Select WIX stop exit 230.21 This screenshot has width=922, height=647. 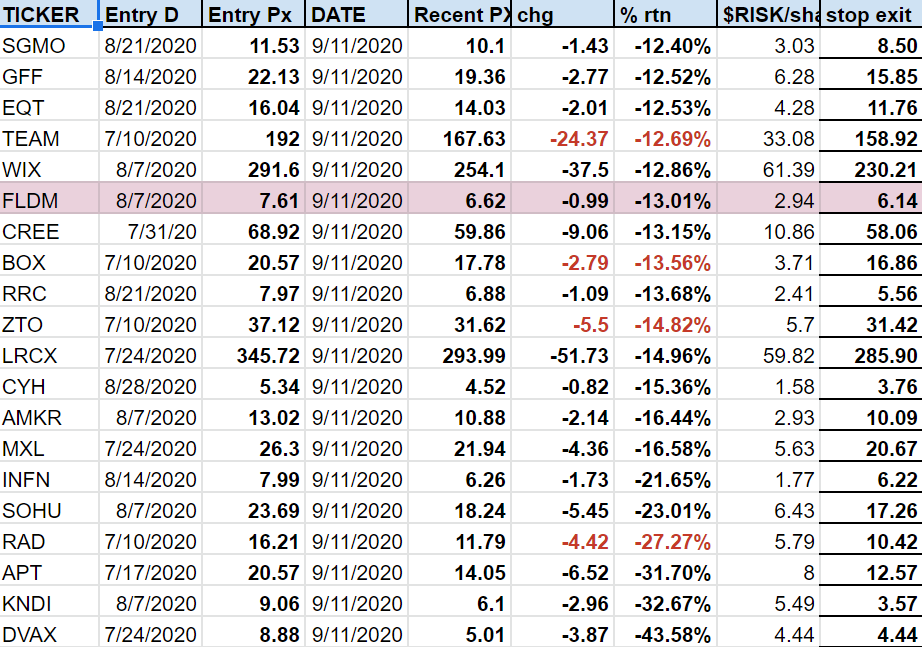click(886, 170)
